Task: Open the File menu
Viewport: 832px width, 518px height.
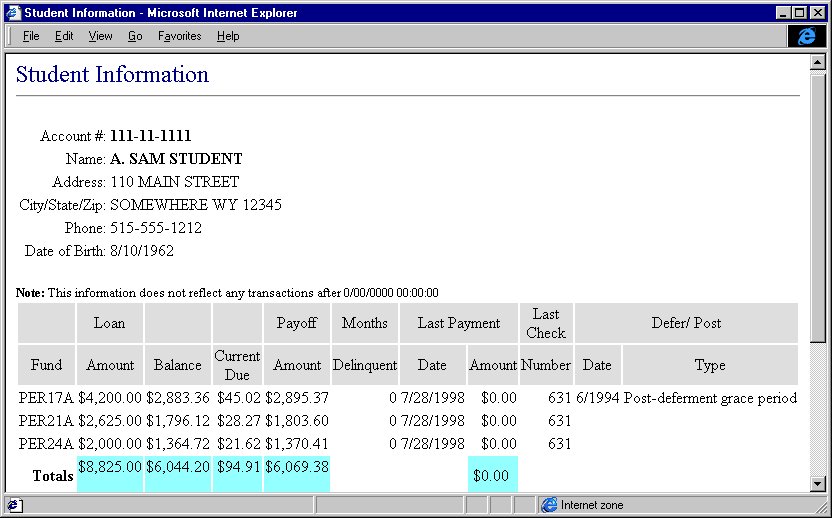Action: pyautogui.click(x=31, y=36)
